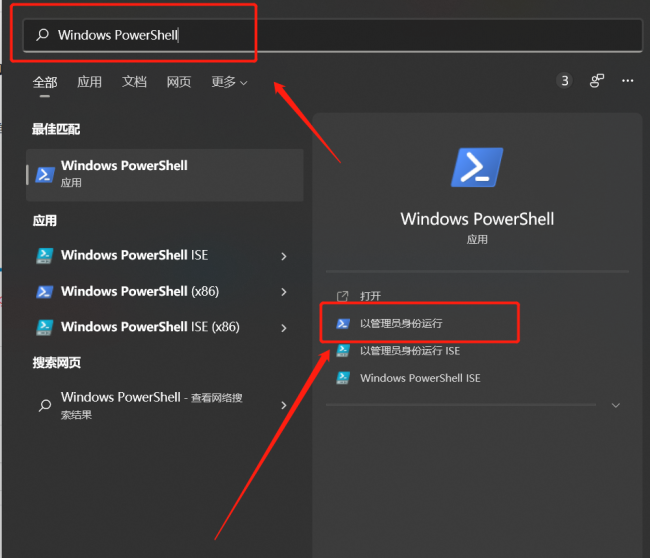Click the Windows PowerShell (x86) icon
The width and height of the screenshot is (650, 558).
click(x=45, y=292)
